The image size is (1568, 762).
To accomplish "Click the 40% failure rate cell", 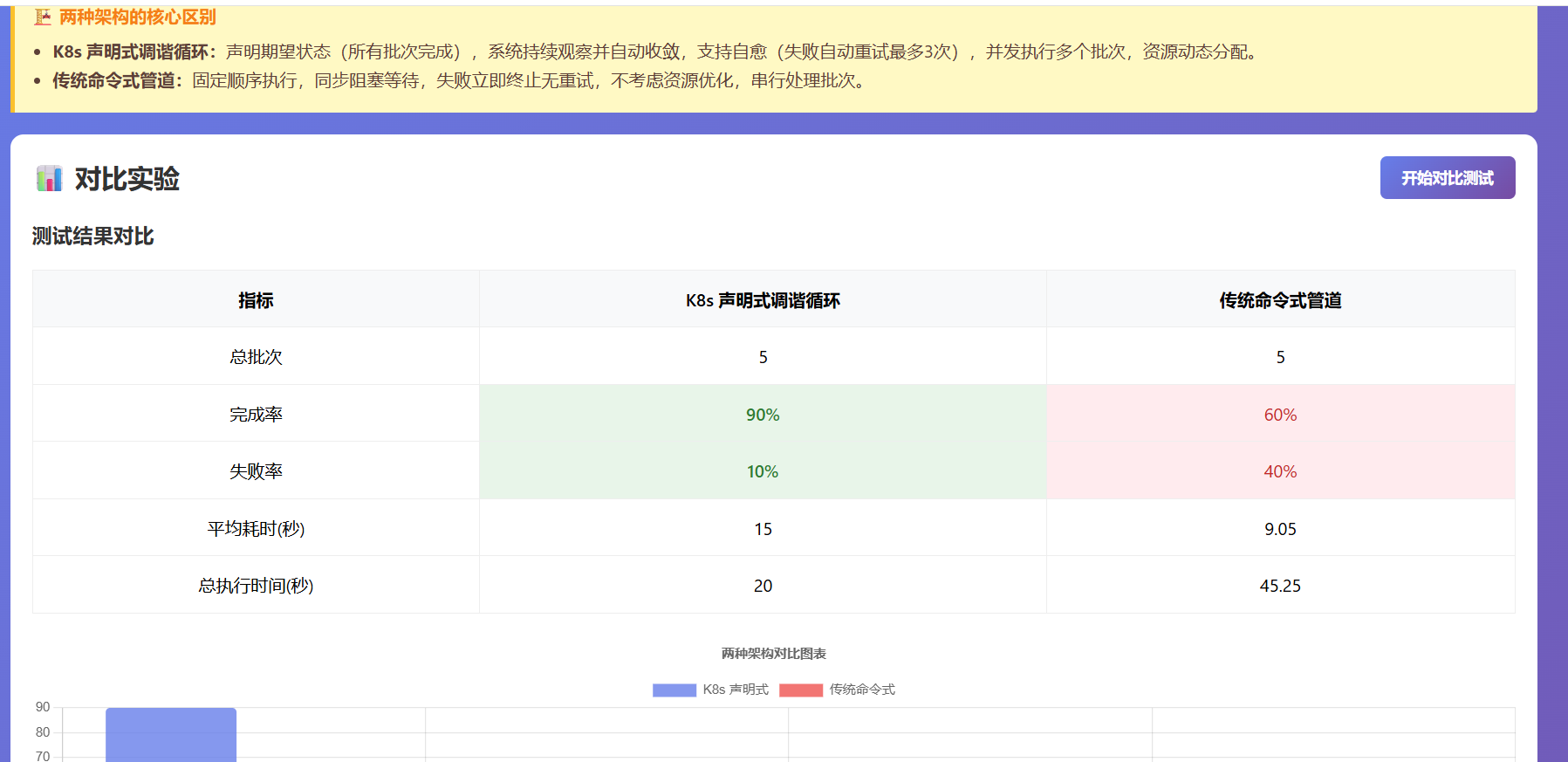I will [1280, 471].
